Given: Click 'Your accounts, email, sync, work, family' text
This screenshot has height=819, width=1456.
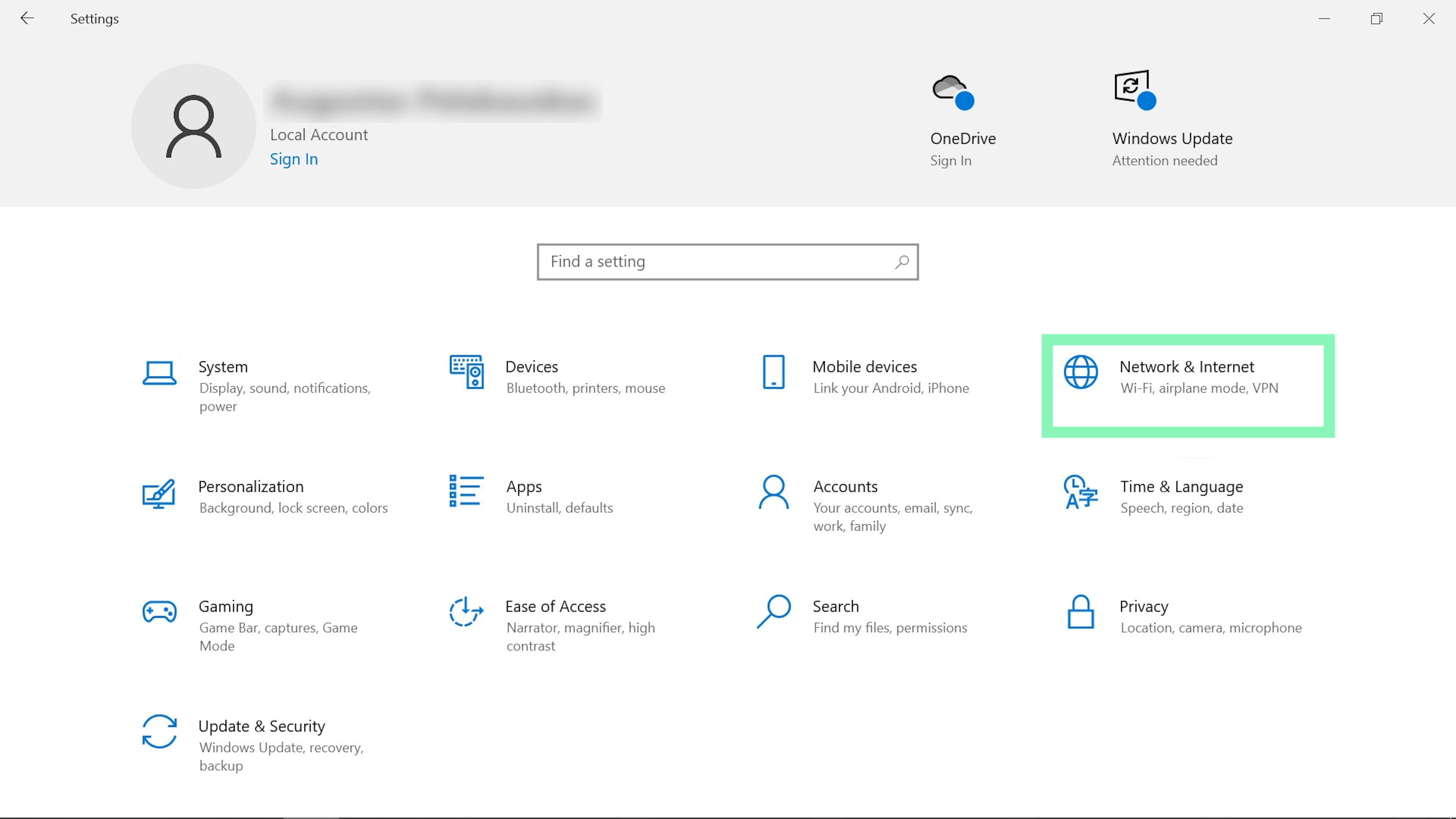Looking at the screenshot, I should (x=893, y=516).
